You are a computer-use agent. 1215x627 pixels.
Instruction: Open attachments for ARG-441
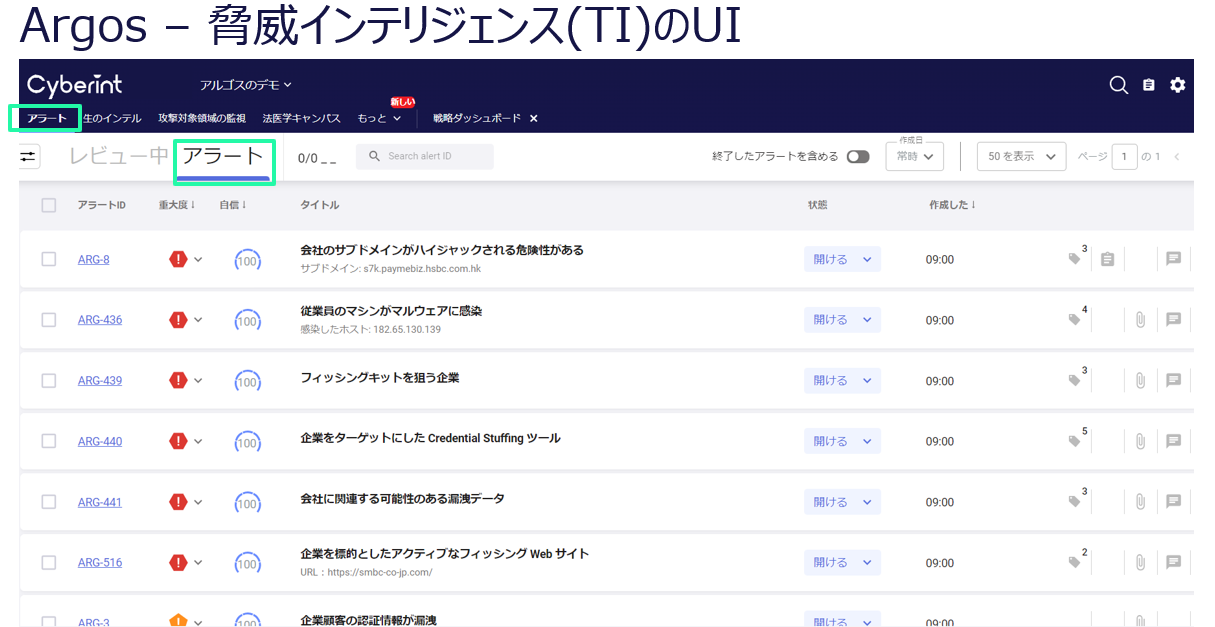click(x=1140, y=501)
